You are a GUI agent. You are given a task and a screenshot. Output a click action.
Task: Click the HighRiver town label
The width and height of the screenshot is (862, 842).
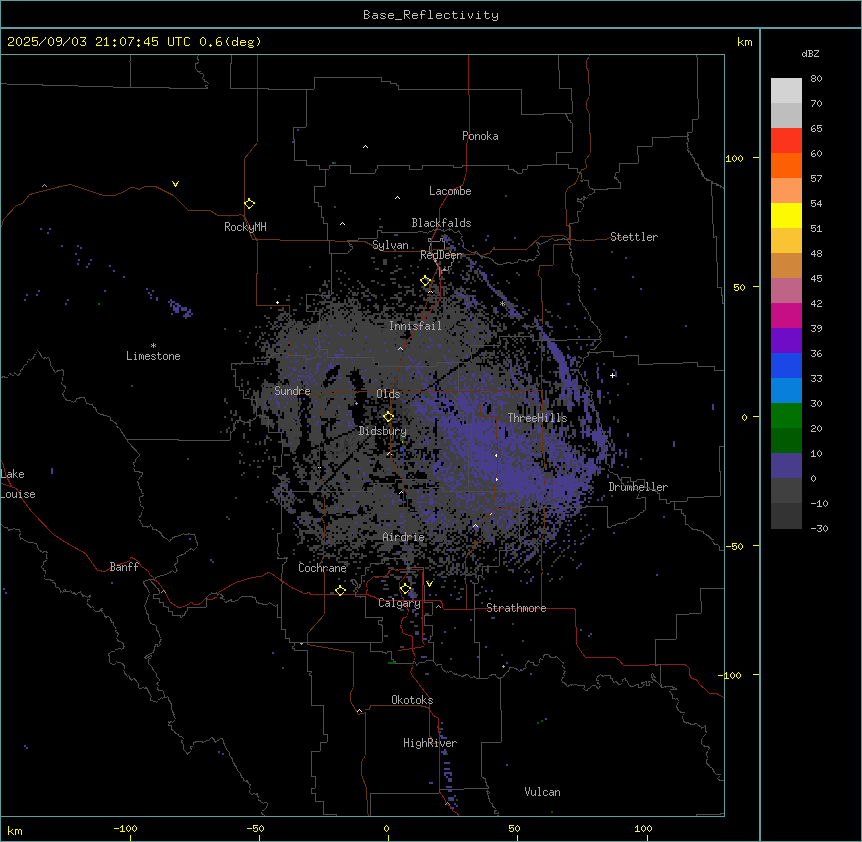click(x=430, y=743)
